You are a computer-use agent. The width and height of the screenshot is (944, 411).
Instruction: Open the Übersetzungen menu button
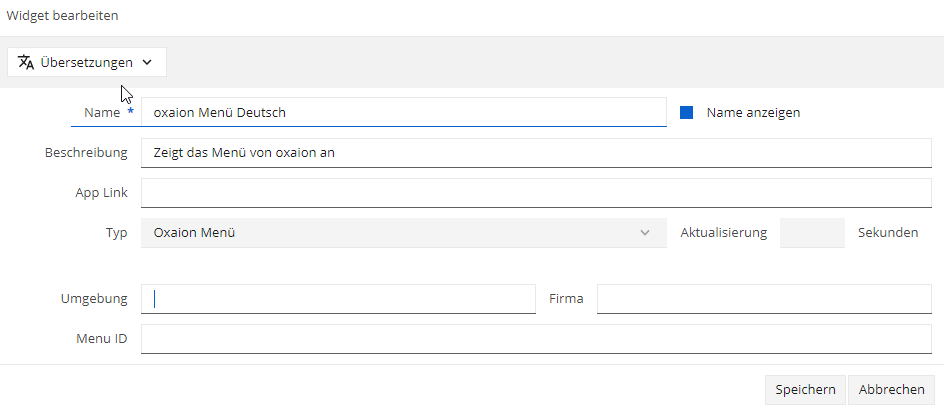[87, 62]
